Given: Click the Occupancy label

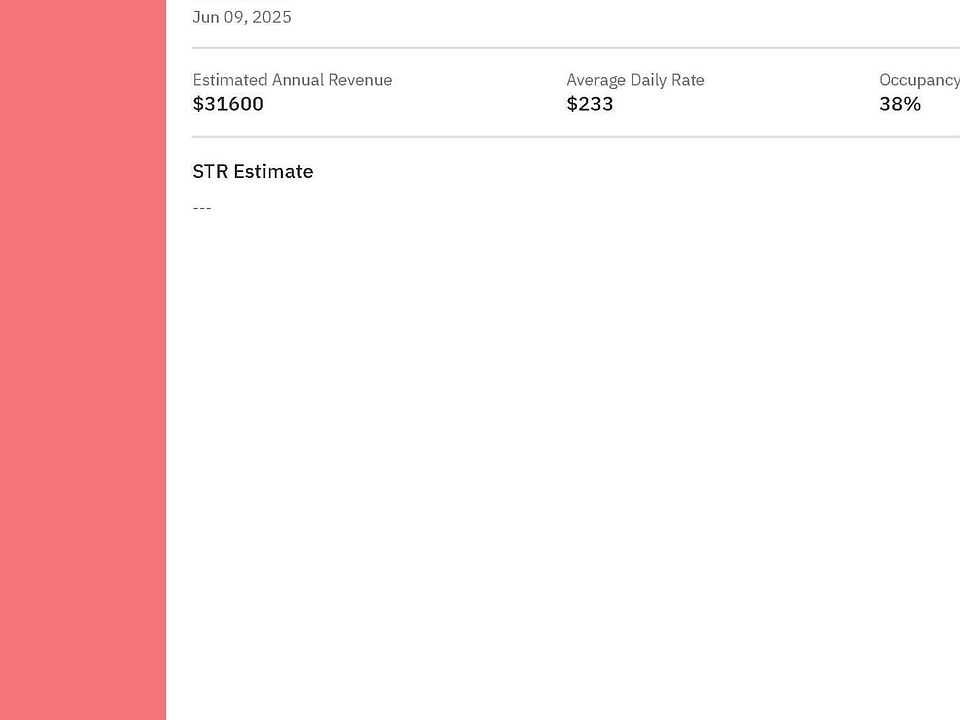Looking at the screenshot, I should (918, 80).
